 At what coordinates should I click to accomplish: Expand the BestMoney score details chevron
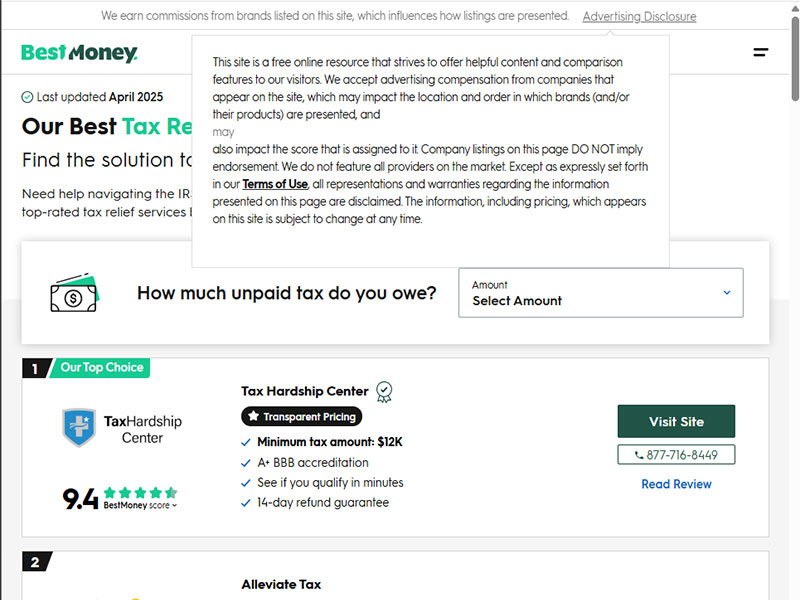(x=174, y=506)
